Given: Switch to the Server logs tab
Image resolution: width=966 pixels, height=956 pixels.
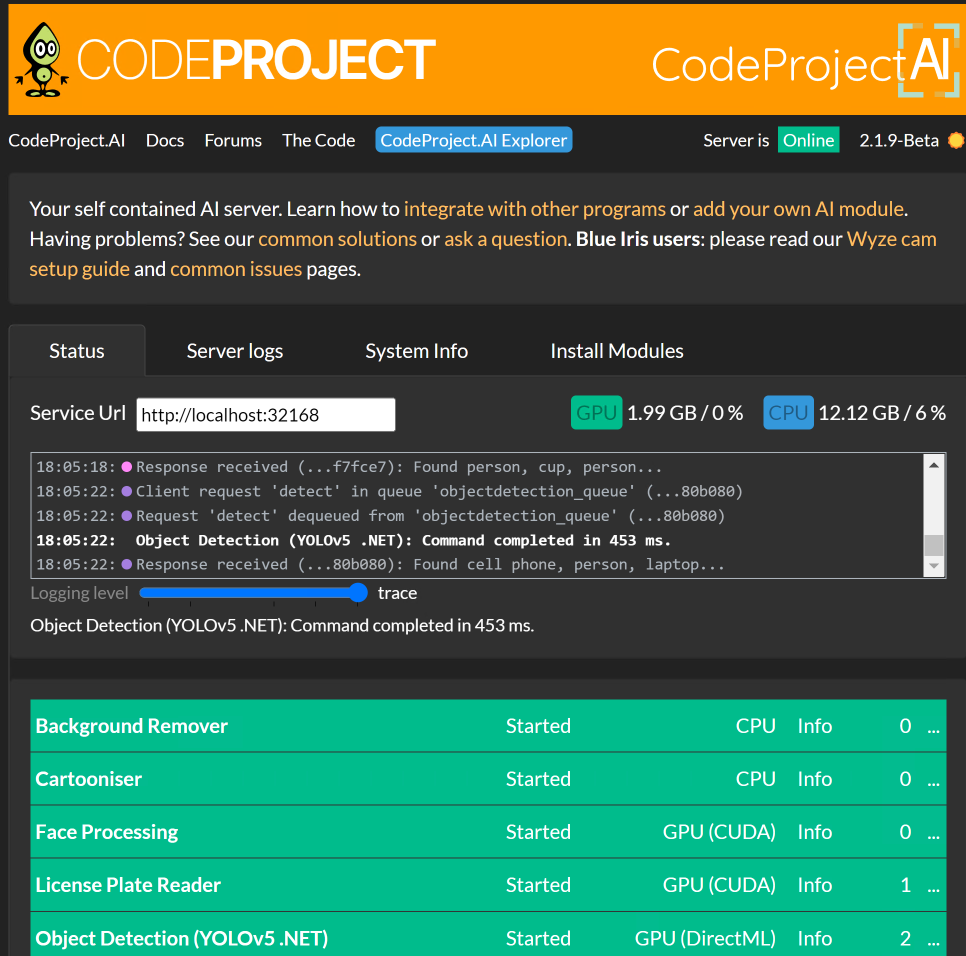Looking at the screenshot, I should (234, 350).
